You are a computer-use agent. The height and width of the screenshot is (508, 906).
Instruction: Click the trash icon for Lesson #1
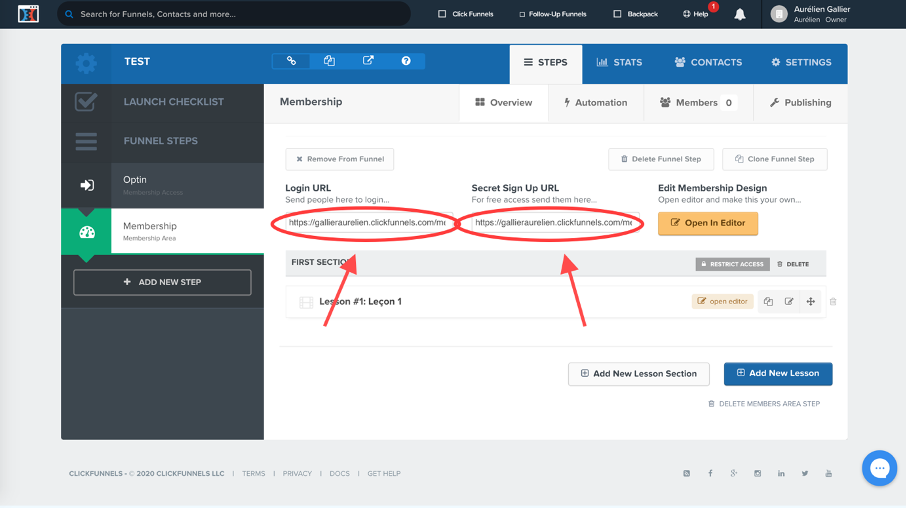coord(833,302)
